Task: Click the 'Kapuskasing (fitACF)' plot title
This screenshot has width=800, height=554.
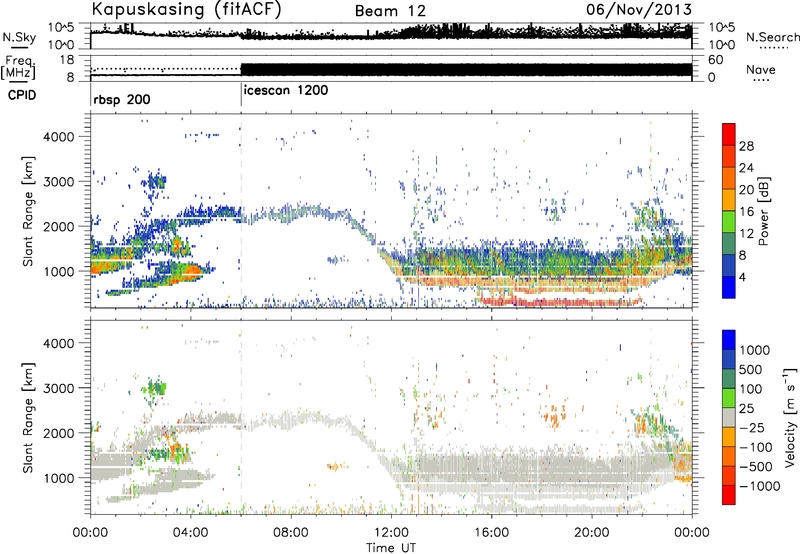Action: (186, 9)
